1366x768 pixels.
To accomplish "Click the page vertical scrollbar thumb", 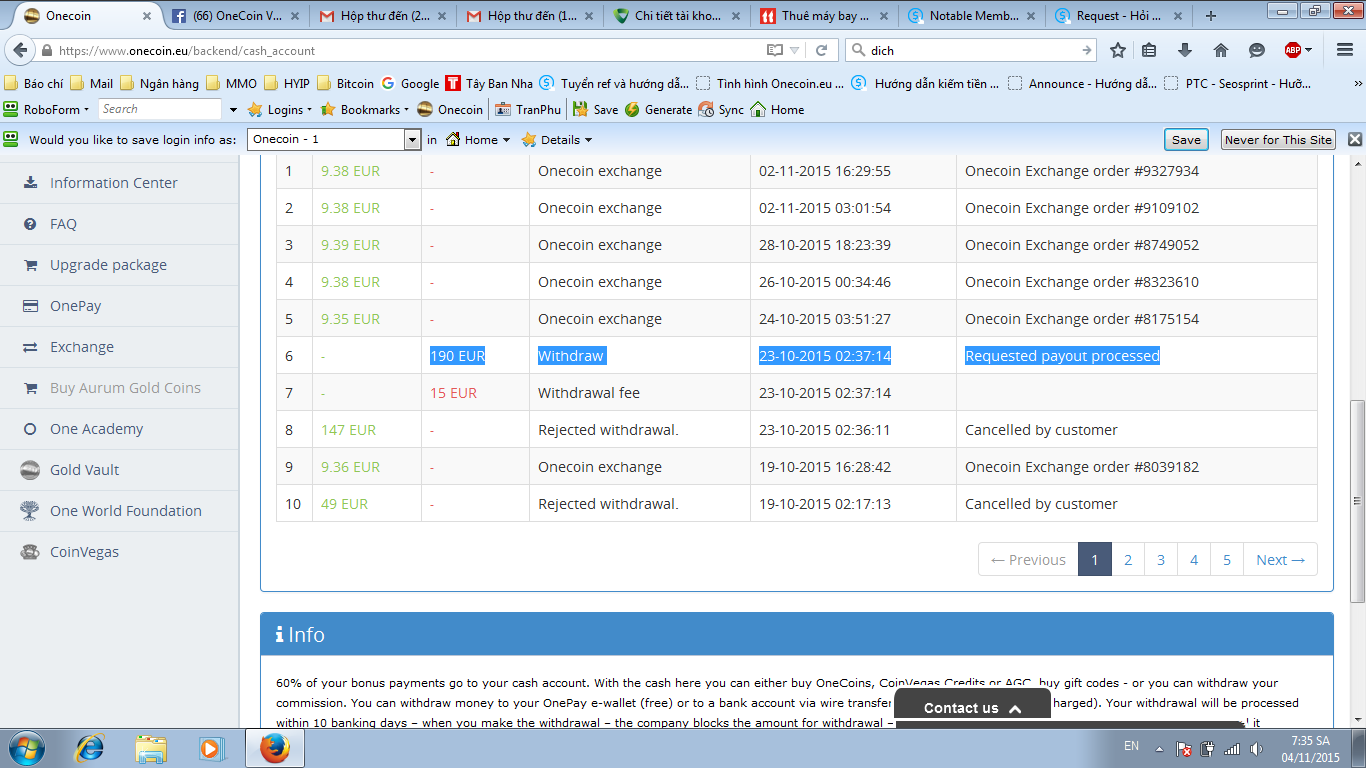I will [1357, 502].
